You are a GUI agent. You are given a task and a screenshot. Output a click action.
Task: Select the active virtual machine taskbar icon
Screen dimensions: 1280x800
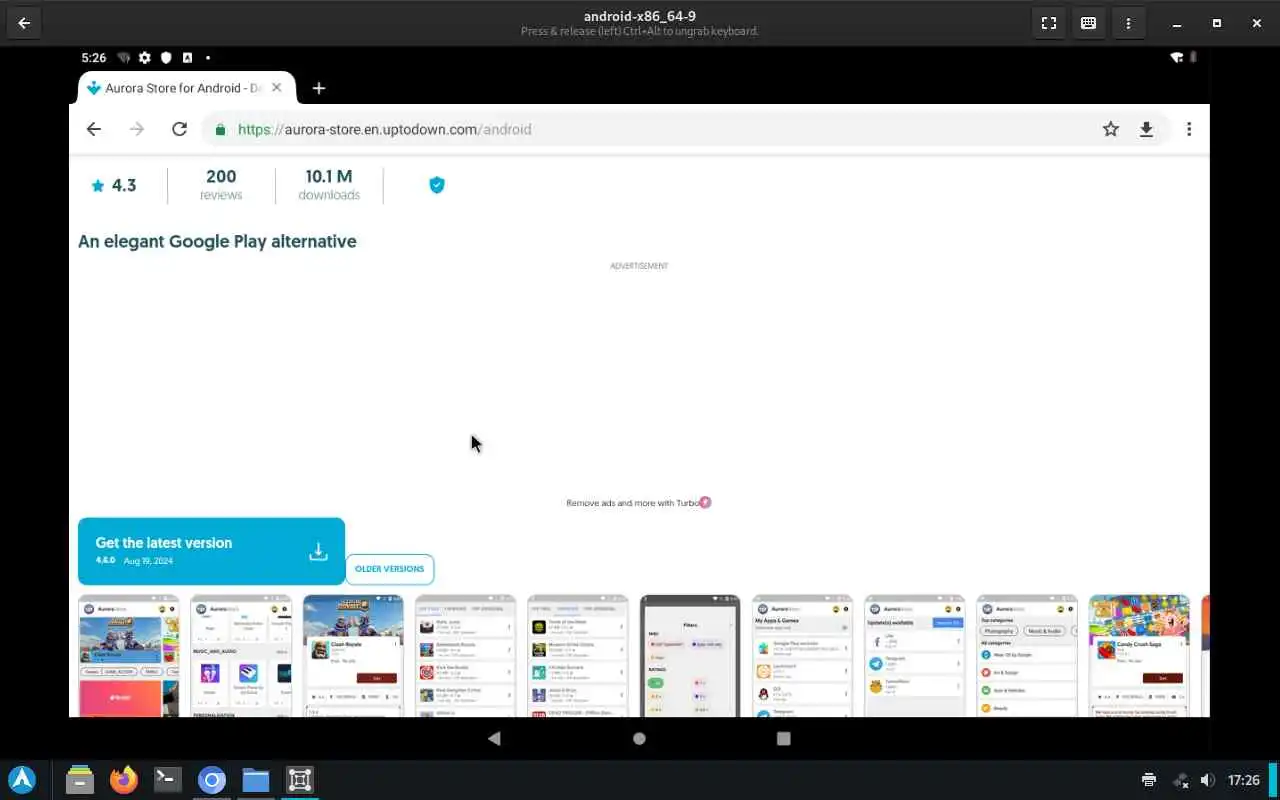pos(300,780)
